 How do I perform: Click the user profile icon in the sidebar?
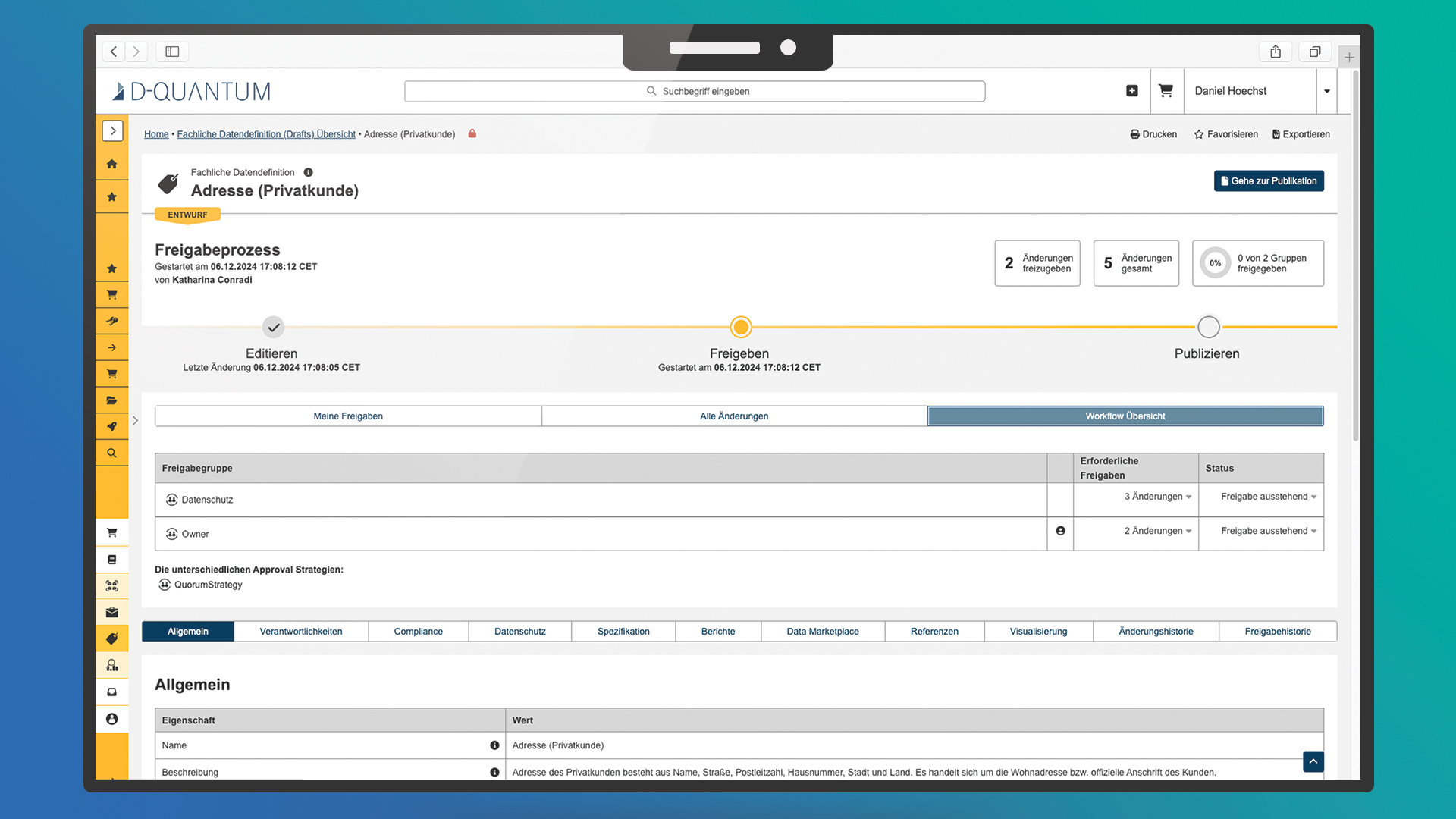[x=111, y=719]
